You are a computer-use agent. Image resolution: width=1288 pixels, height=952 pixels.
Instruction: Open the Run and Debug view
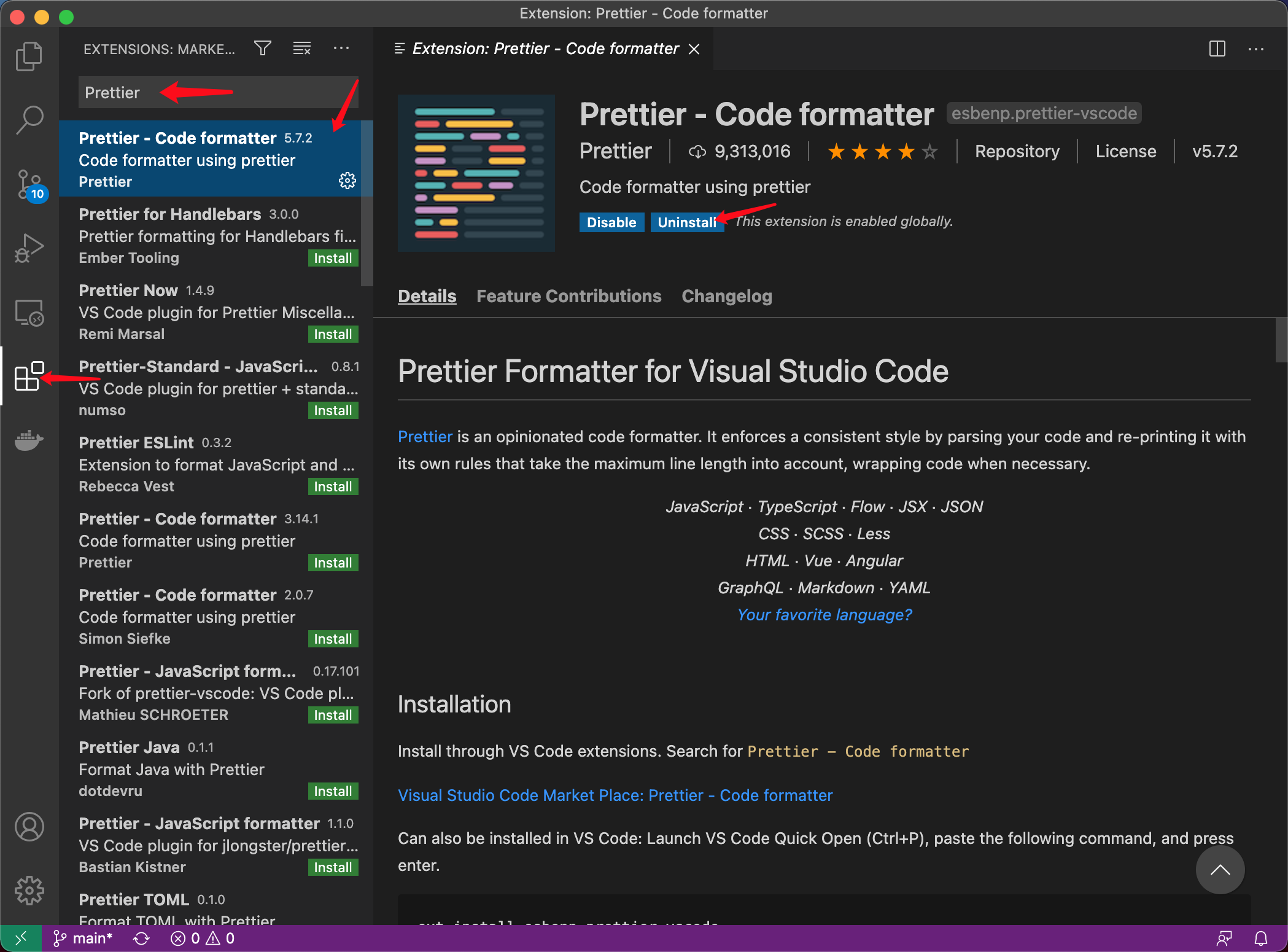pyautogui.click(x=29, y=248)
